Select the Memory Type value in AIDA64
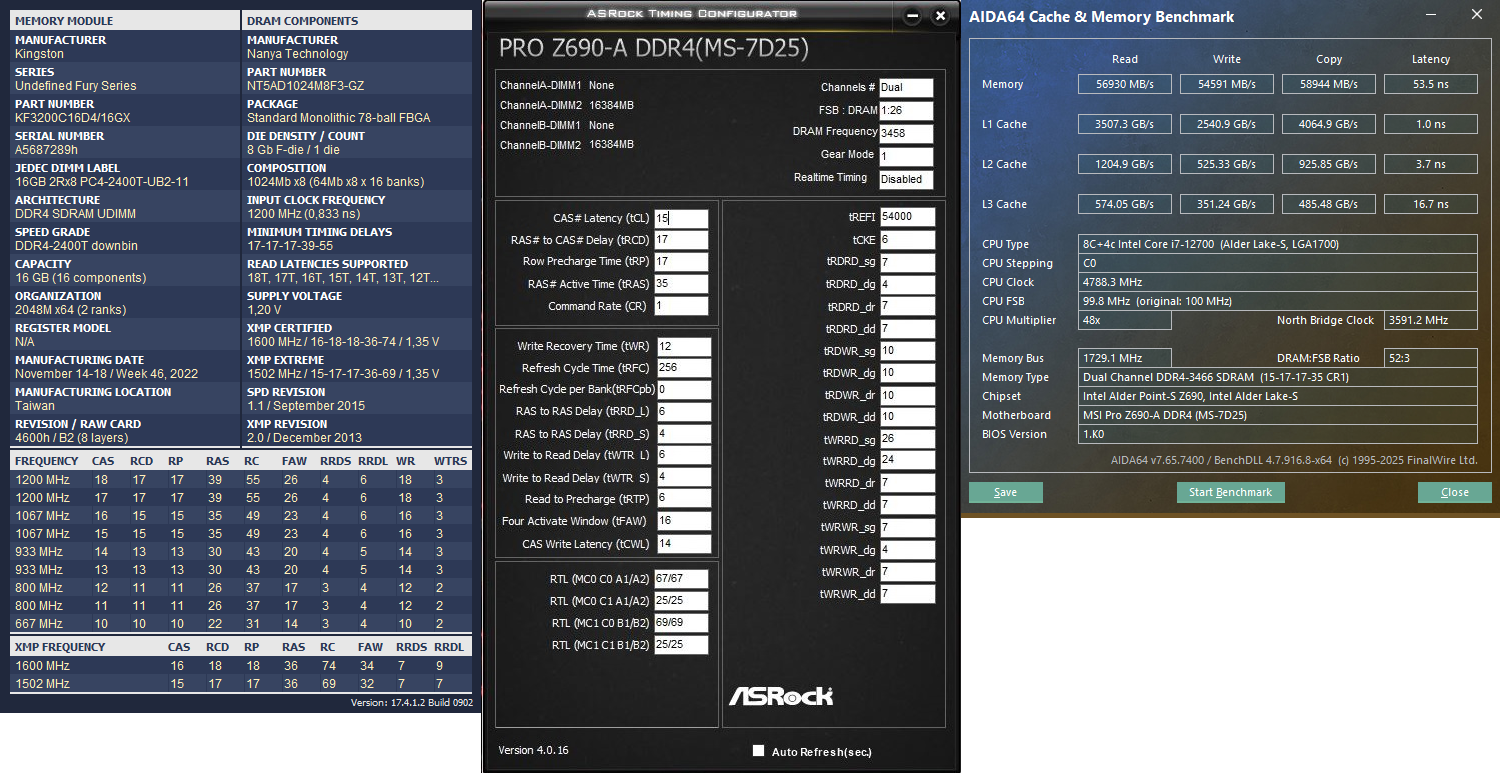The height and width of the screenshot is (773, 1502). coord(1278,377)
